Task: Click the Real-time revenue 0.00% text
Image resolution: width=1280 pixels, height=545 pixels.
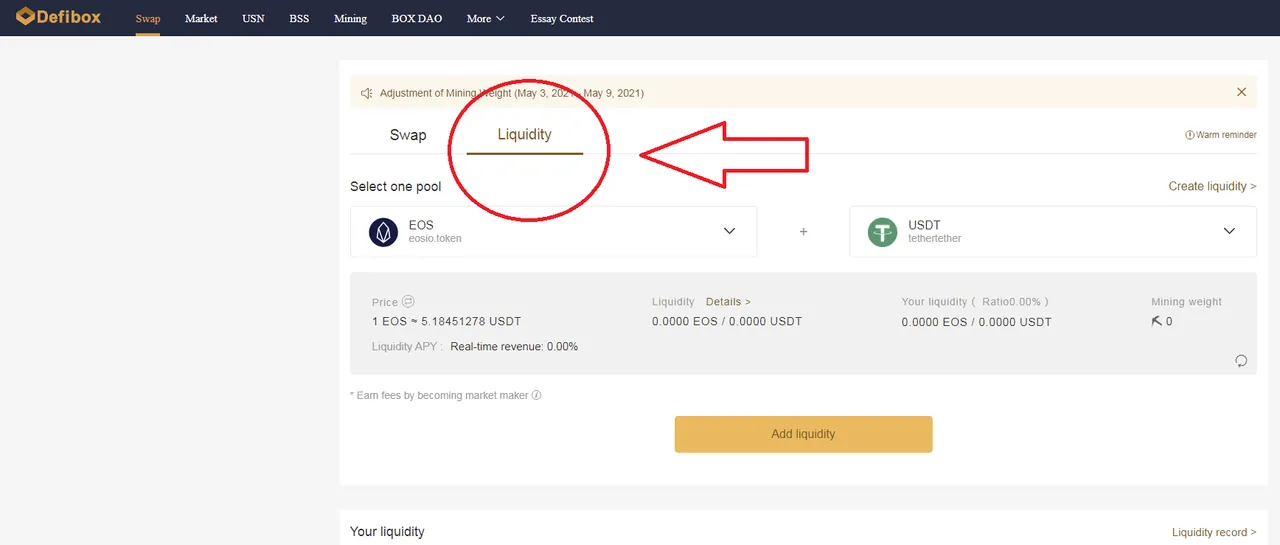Action: (514, 347)
